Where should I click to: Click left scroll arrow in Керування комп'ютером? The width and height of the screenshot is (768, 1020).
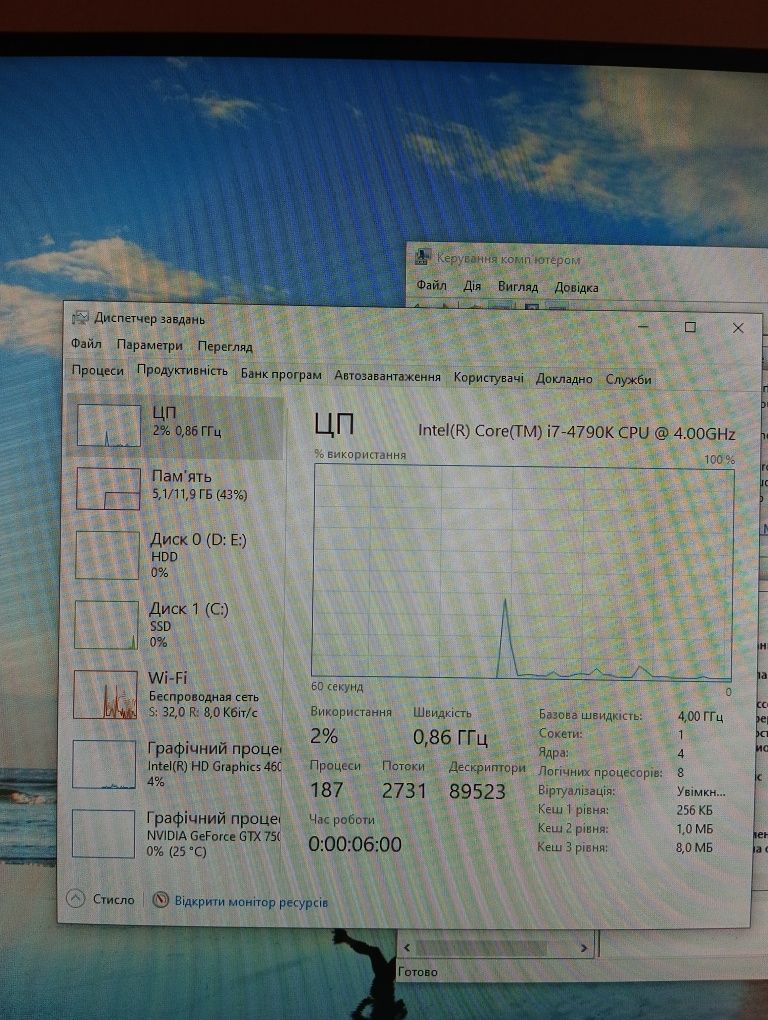click(x=407, y=948)
